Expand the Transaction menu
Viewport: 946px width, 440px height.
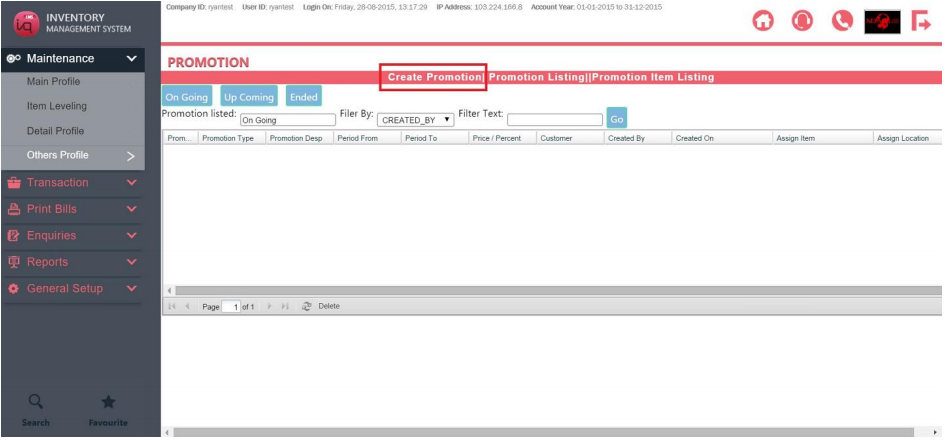click(x=72, y=182)
